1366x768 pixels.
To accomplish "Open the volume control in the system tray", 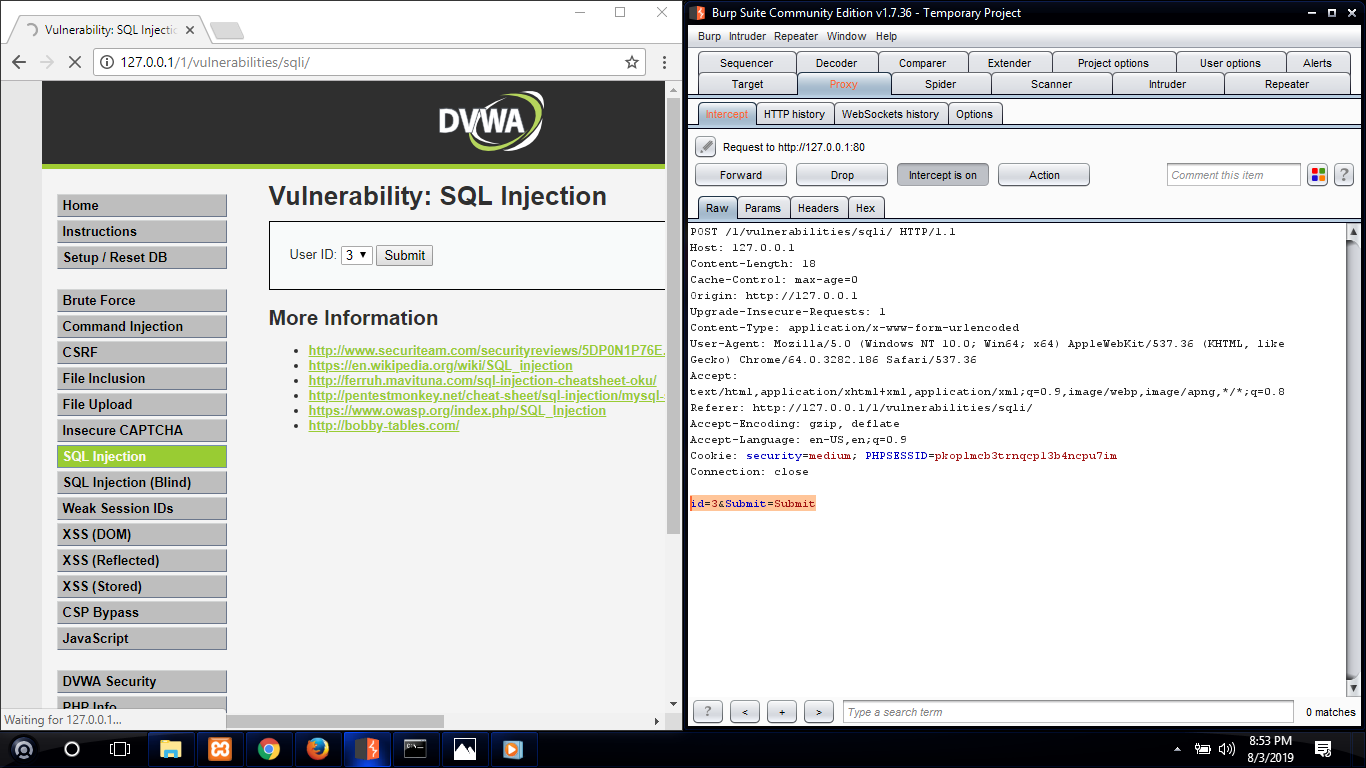I will [1225, 748].
